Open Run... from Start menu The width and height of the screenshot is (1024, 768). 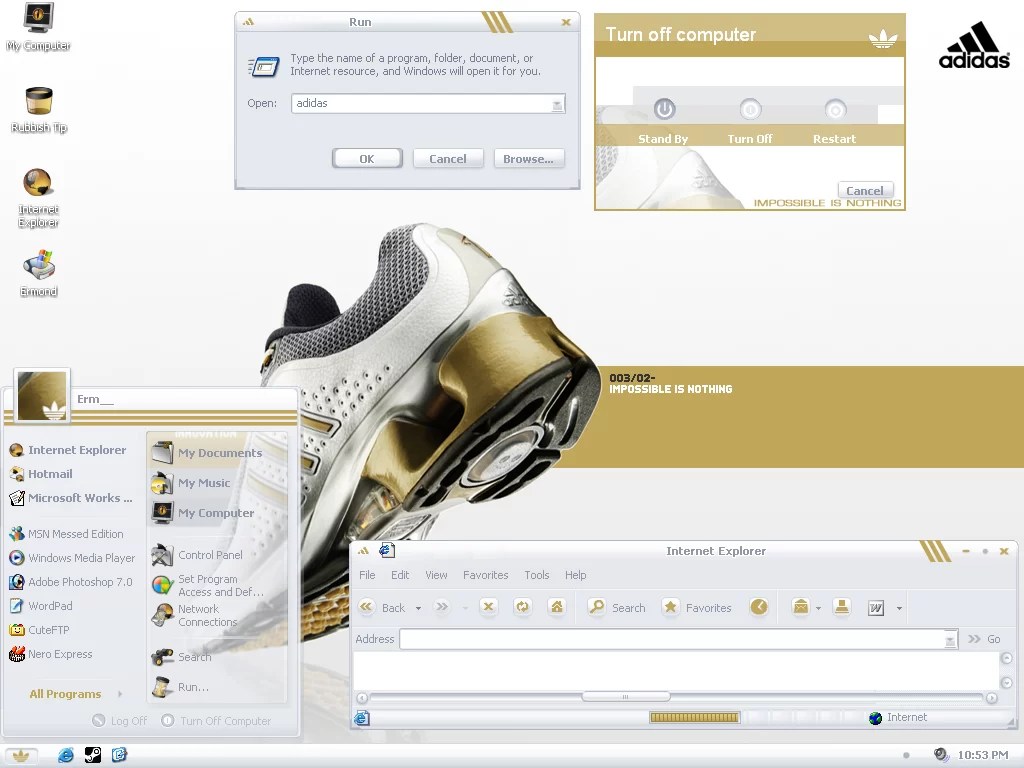tap(180, 687)
